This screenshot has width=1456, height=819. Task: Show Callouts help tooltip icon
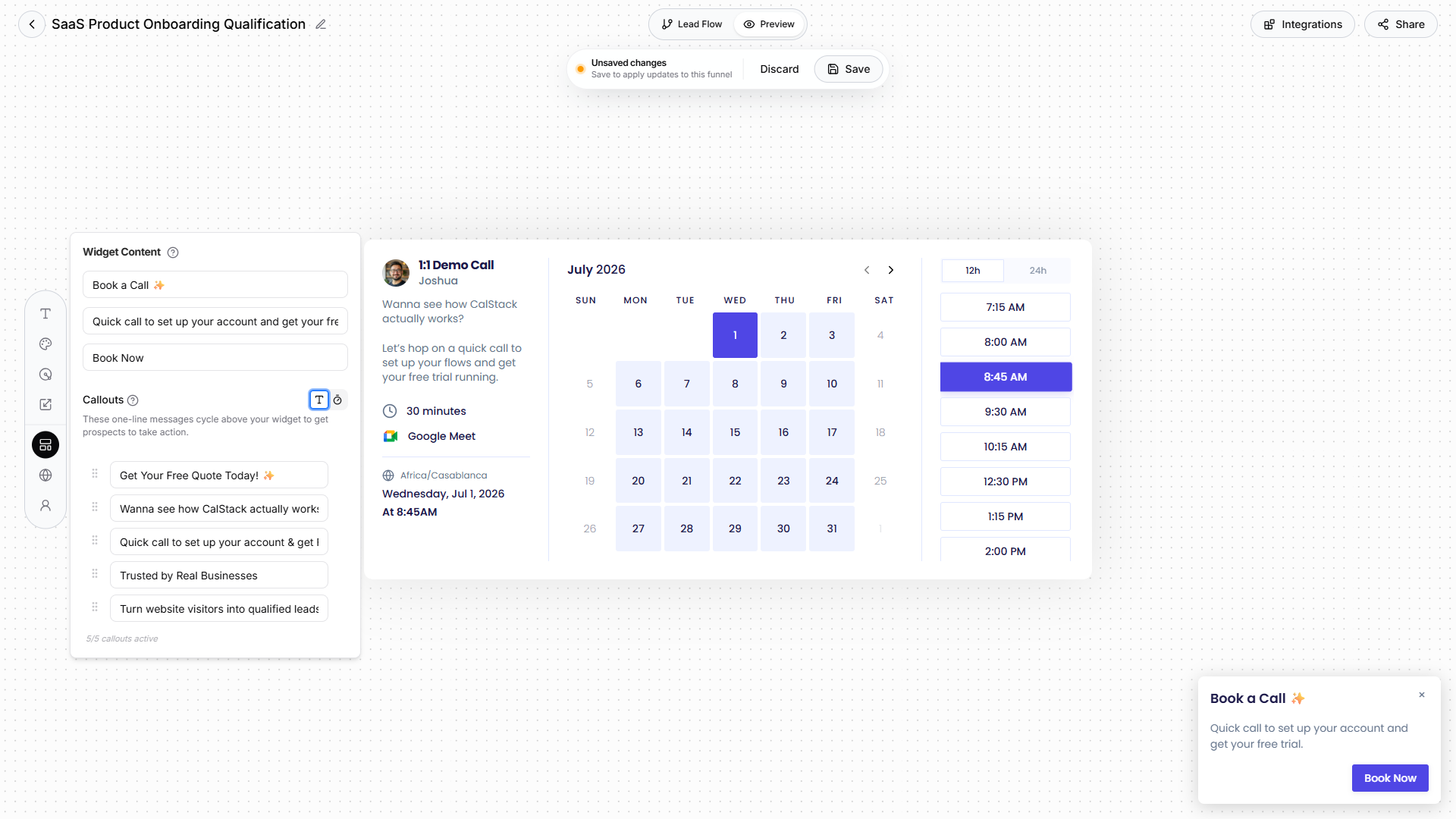point(133,400)
